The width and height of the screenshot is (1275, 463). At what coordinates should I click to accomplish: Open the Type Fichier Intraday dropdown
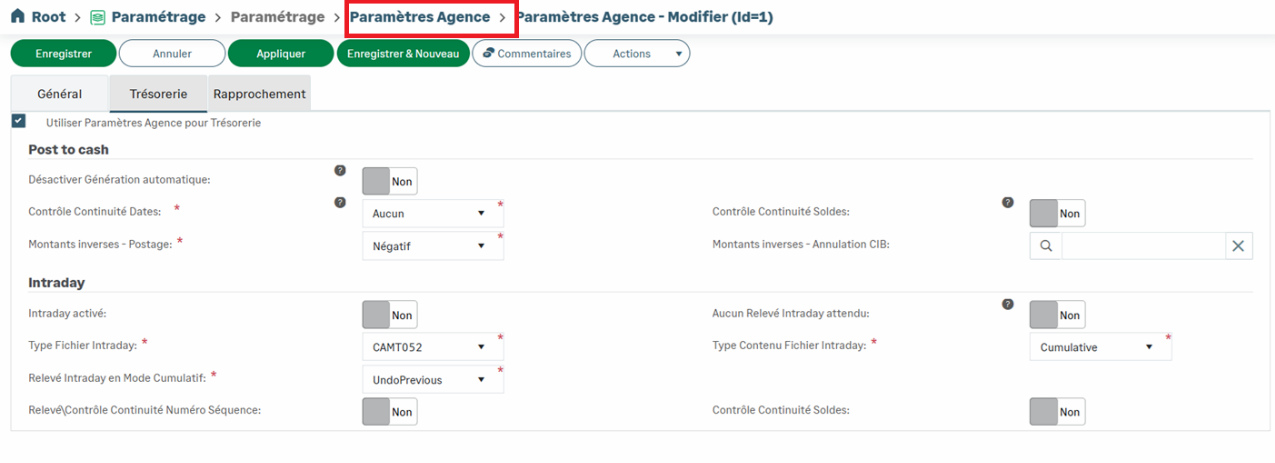[x=432, y=347]
